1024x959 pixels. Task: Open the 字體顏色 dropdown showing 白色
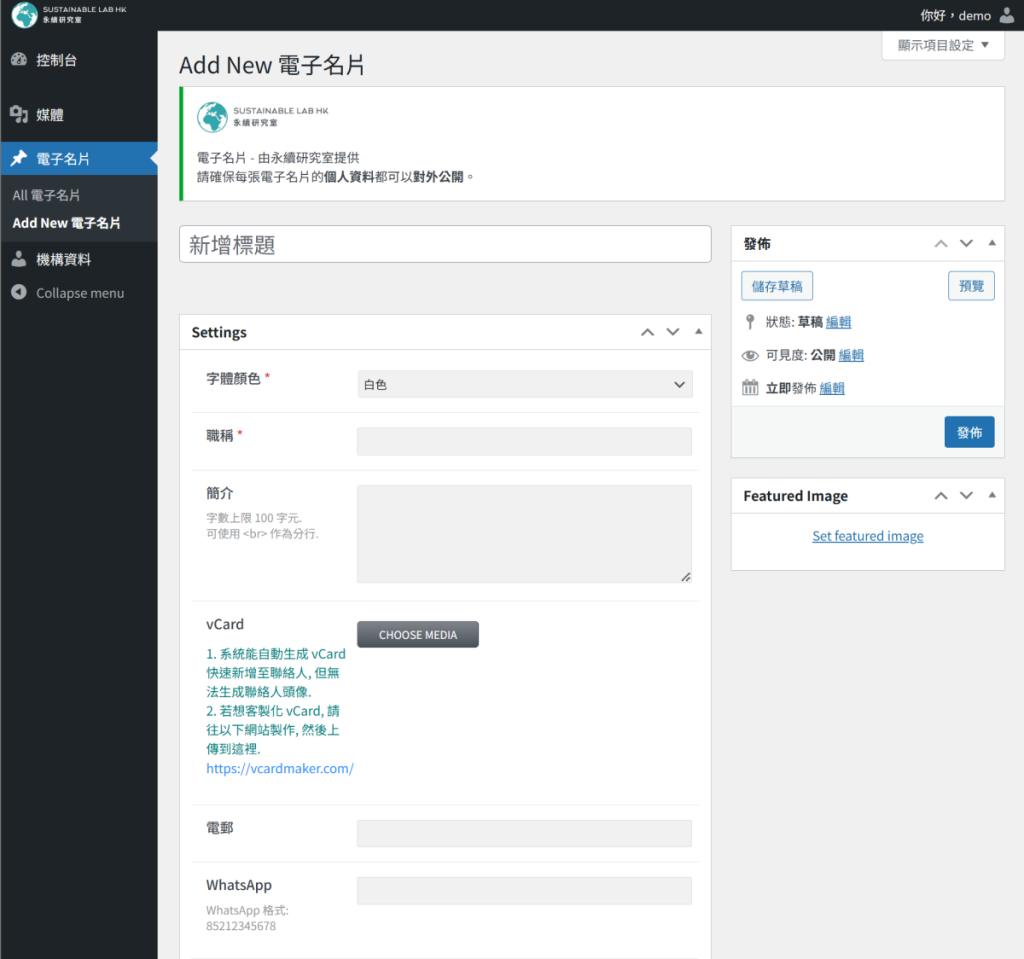(x=524, y=384)
